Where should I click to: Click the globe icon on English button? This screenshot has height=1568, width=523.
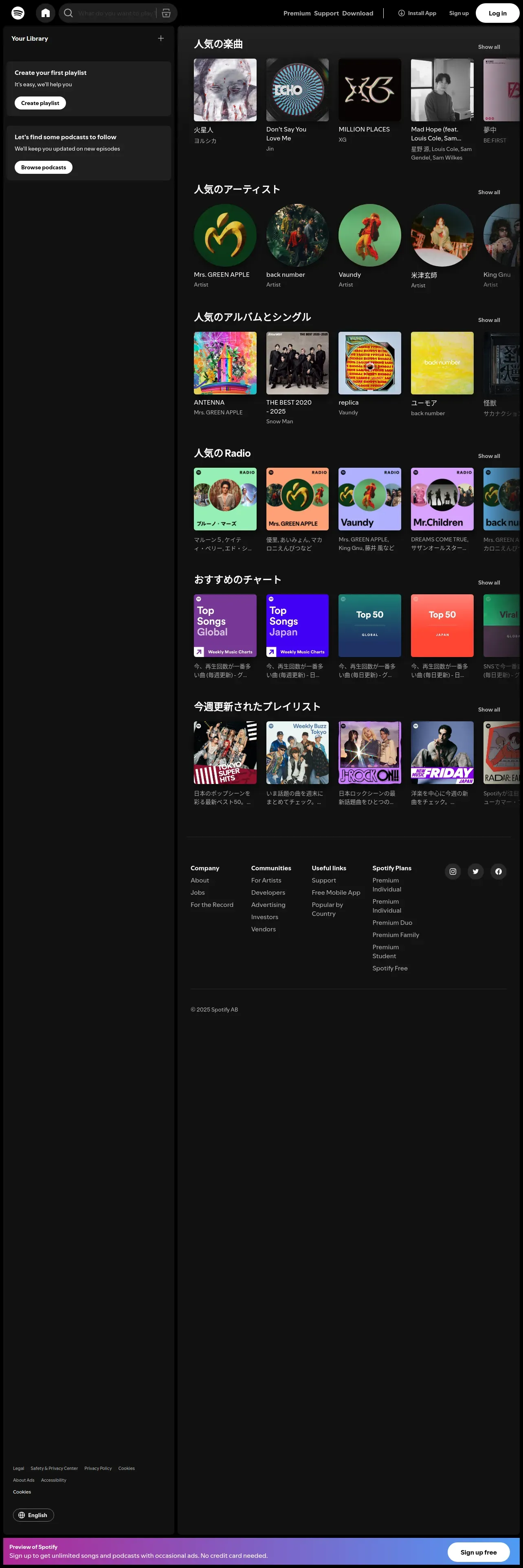(x=22, y=1515)
